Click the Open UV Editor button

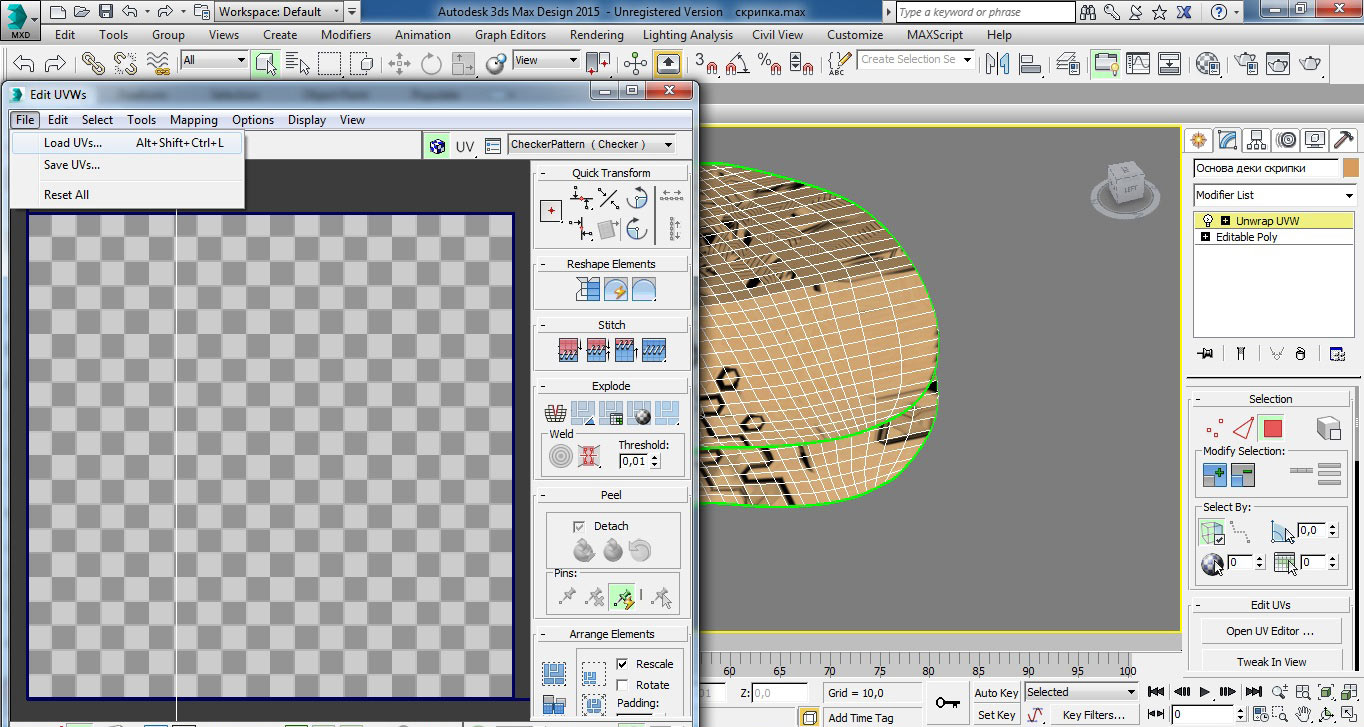point(1269,631)
